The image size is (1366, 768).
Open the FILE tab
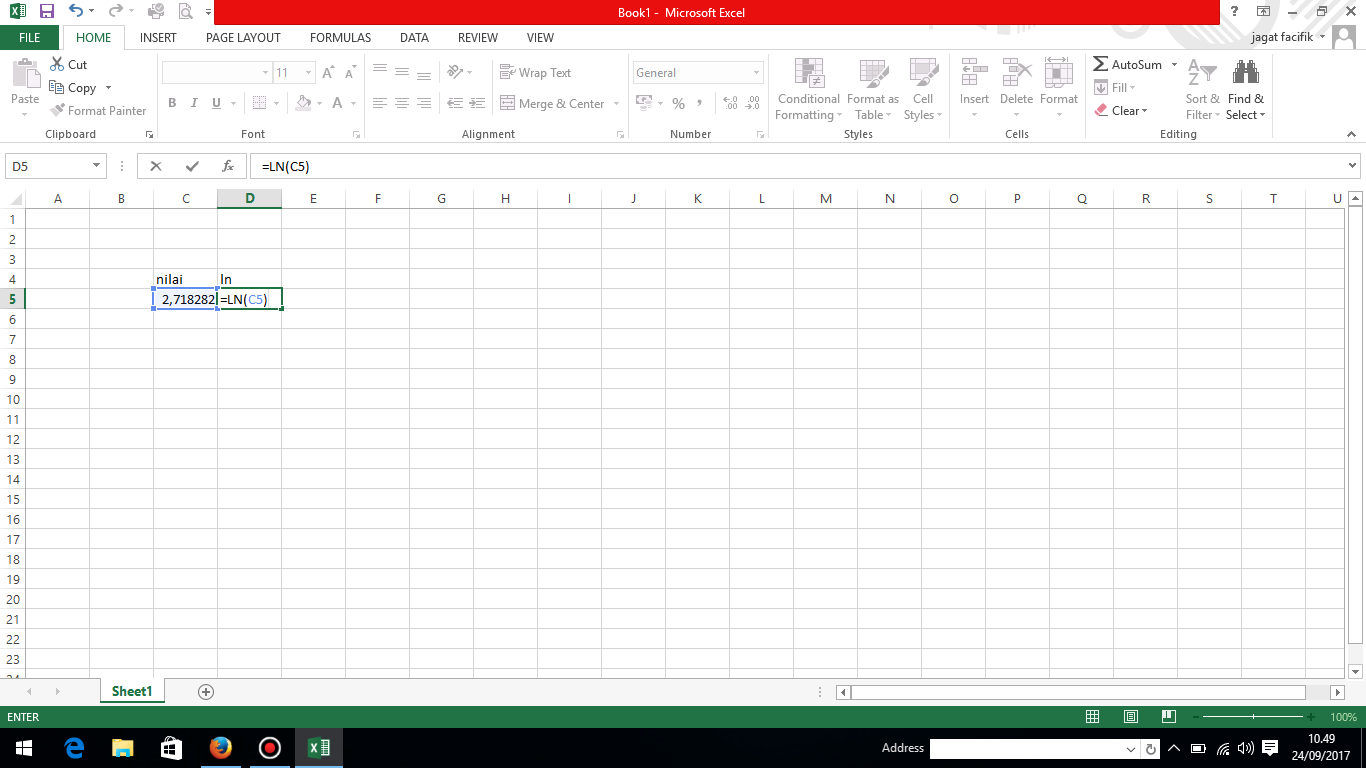tap(30, 38)
